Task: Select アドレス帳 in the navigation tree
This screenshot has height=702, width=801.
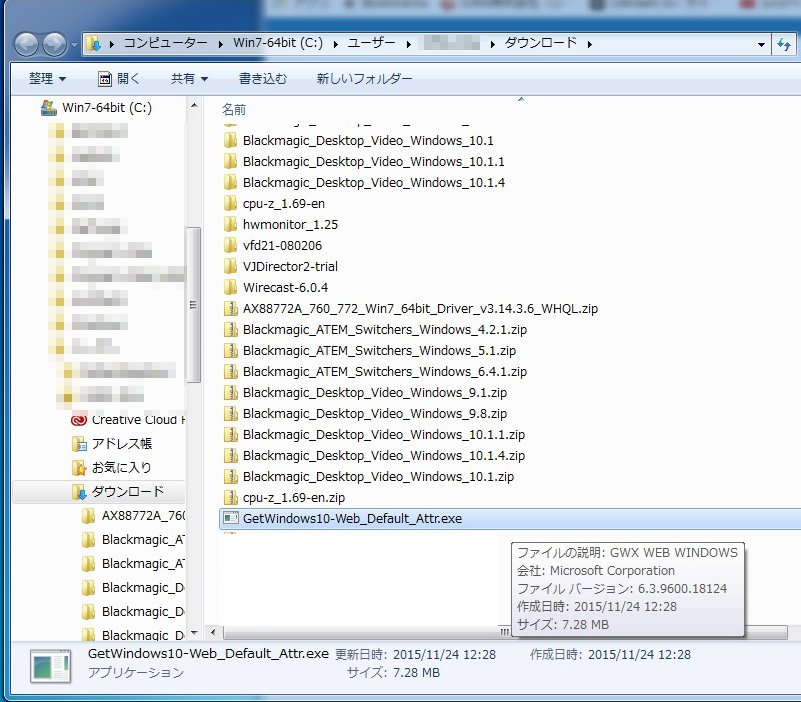Action: 112,443
